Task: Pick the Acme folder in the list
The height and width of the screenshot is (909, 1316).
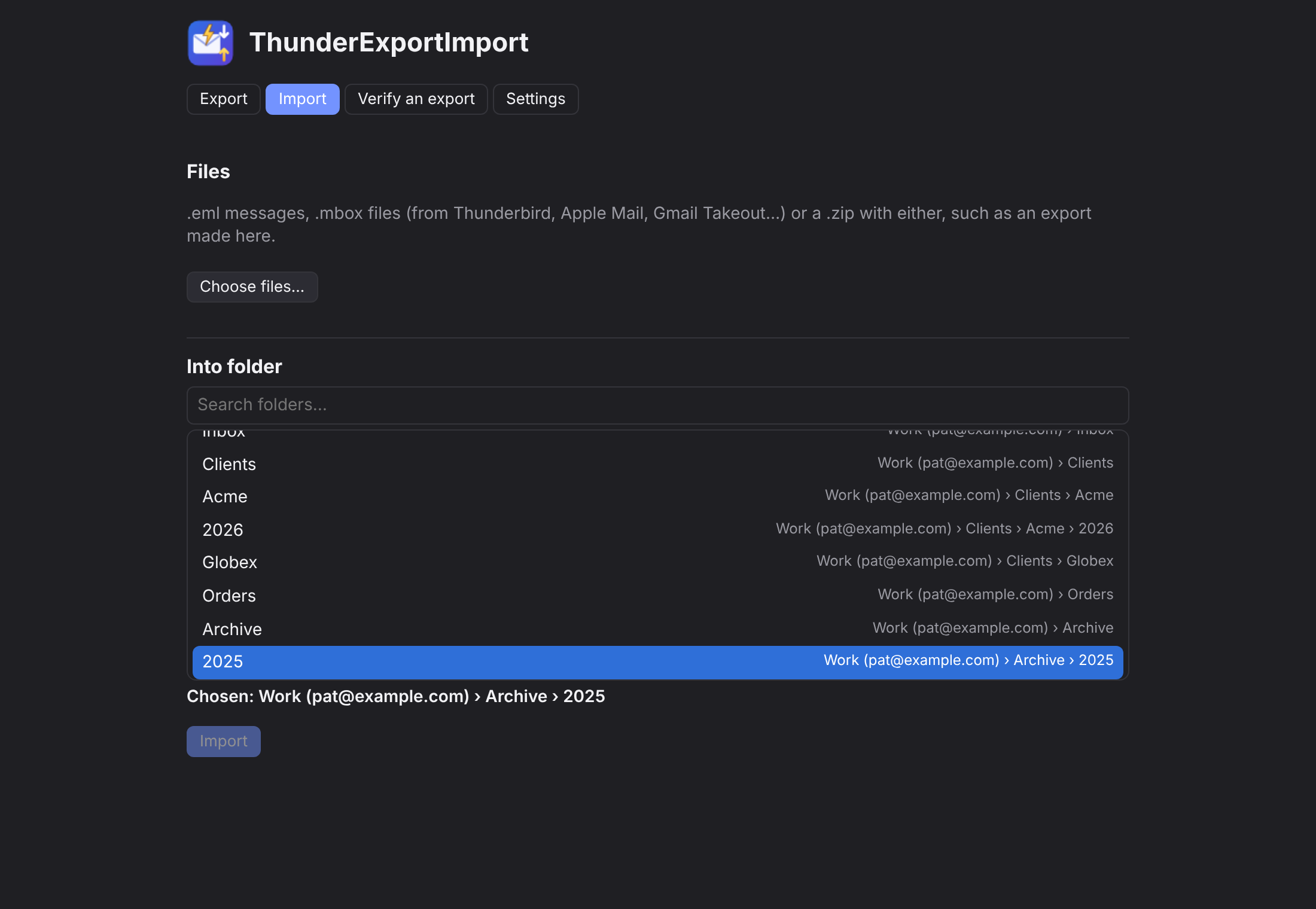Action: [x=658, y=496]
